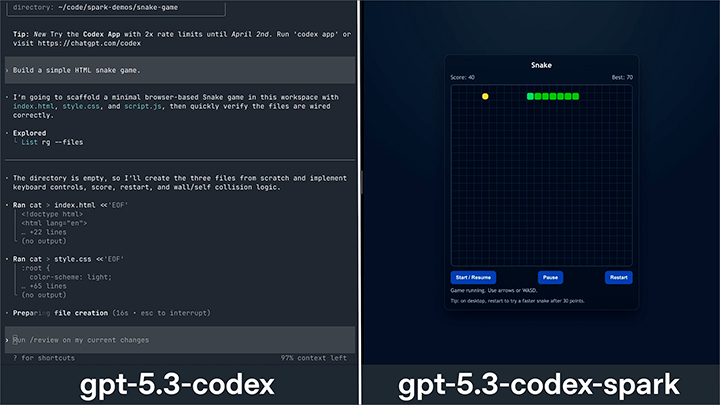This screenshot has height=405, width=720.
Task: Click the 'gpt-5.3-codex' caption
Action: 177,385
